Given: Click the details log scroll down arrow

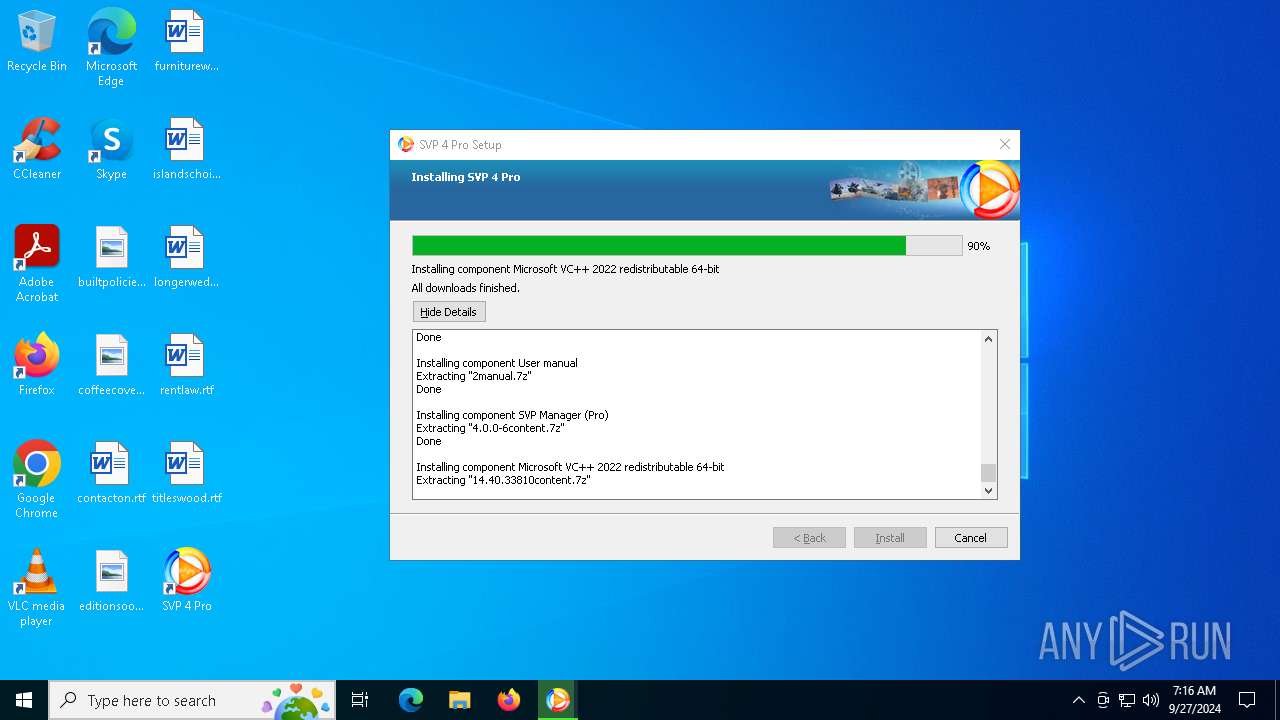Looking at the screenshot, I should [988, 490].
